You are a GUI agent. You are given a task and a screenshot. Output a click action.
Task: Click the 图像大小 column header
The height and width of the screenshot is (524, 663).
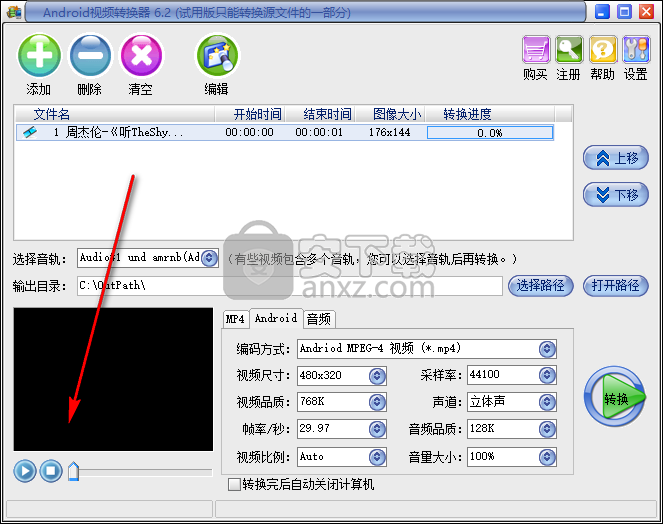(390, 114)
